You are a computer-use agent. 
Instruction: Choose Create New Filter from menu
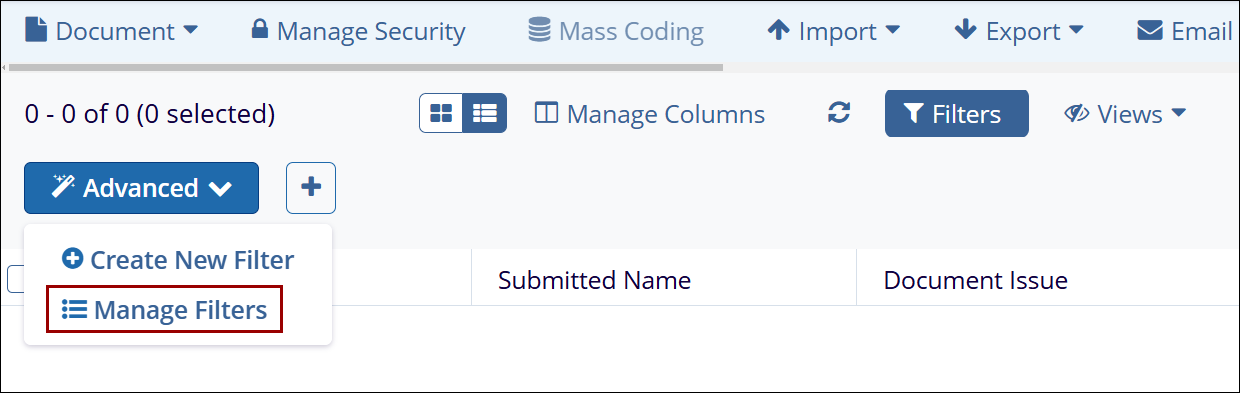click(178, 260)
